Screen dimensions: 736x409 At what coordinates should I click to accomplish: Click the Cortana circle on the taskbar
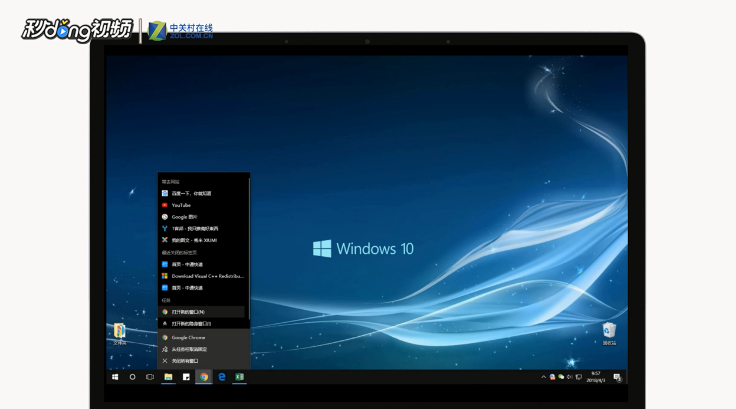tap(132, 377)
